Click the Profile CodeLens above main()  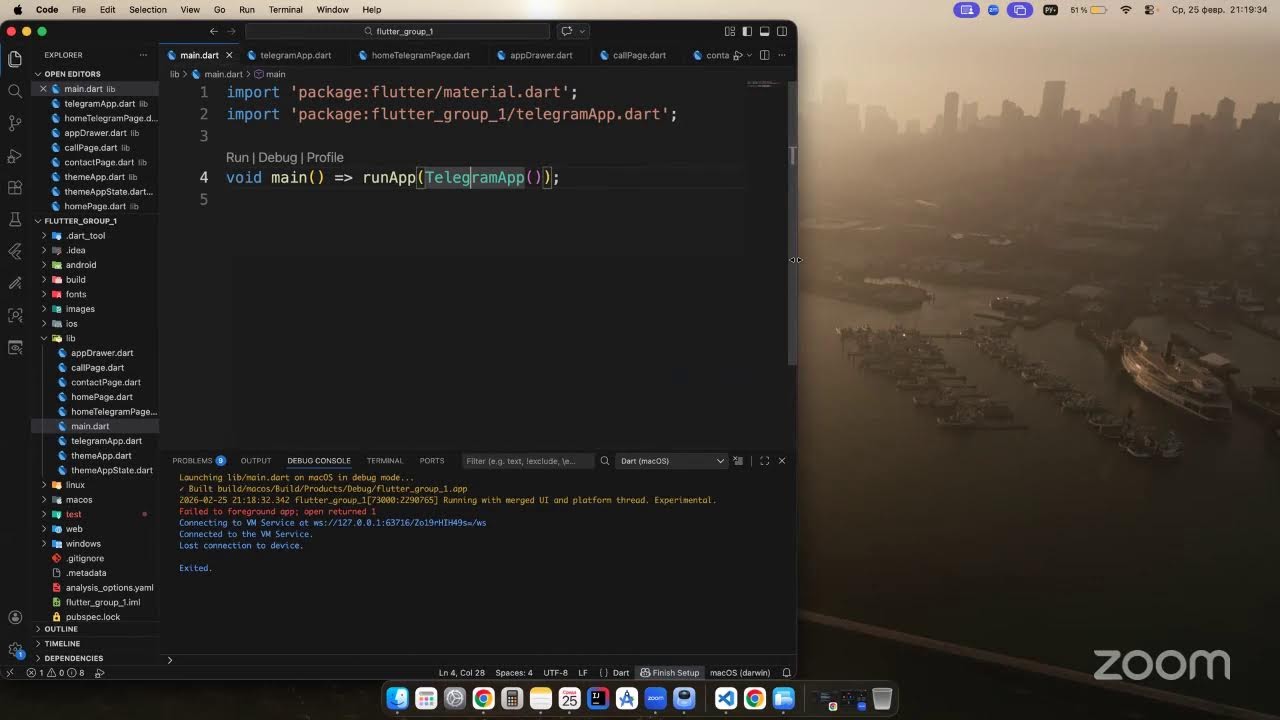click(325, 157)
